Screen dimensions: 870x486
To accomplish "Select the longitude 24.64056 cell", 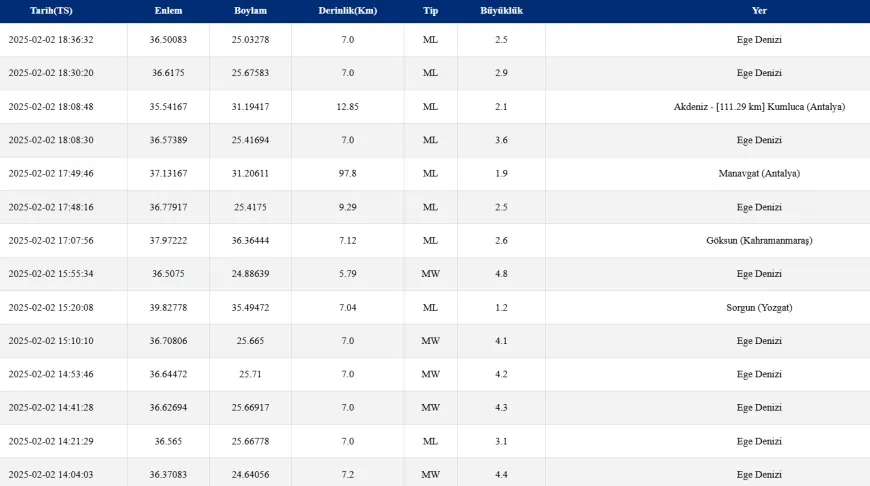I will [250, 474].
